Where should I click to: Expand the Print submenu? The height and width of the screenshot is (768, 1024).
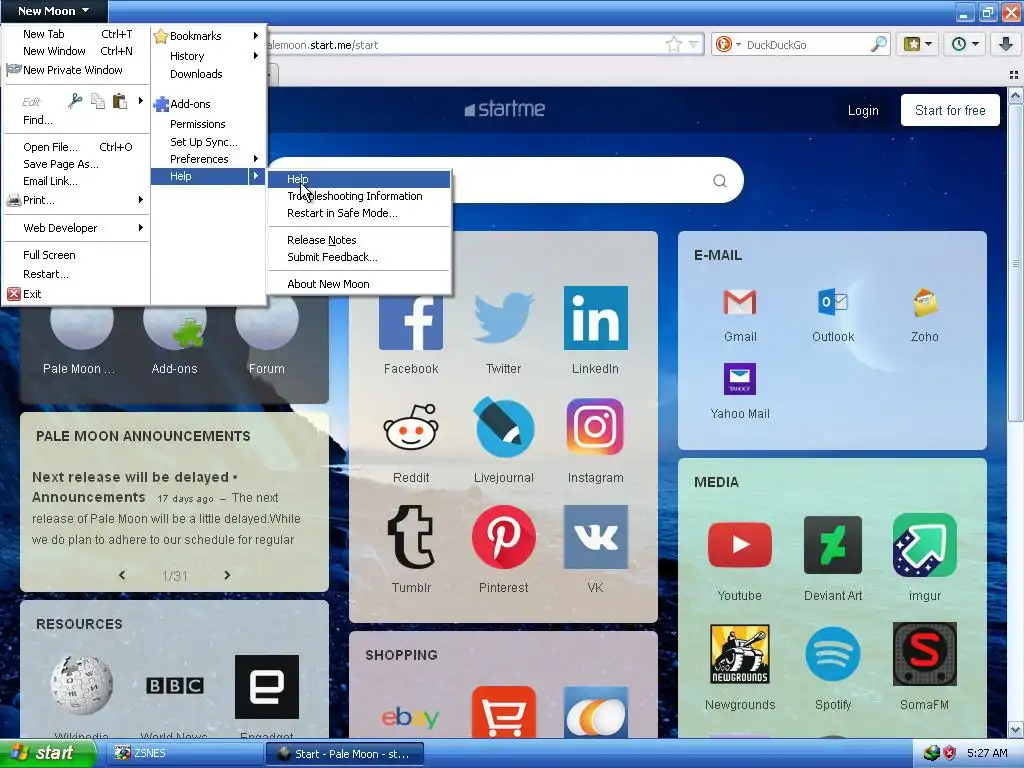[x=77, y=200]
